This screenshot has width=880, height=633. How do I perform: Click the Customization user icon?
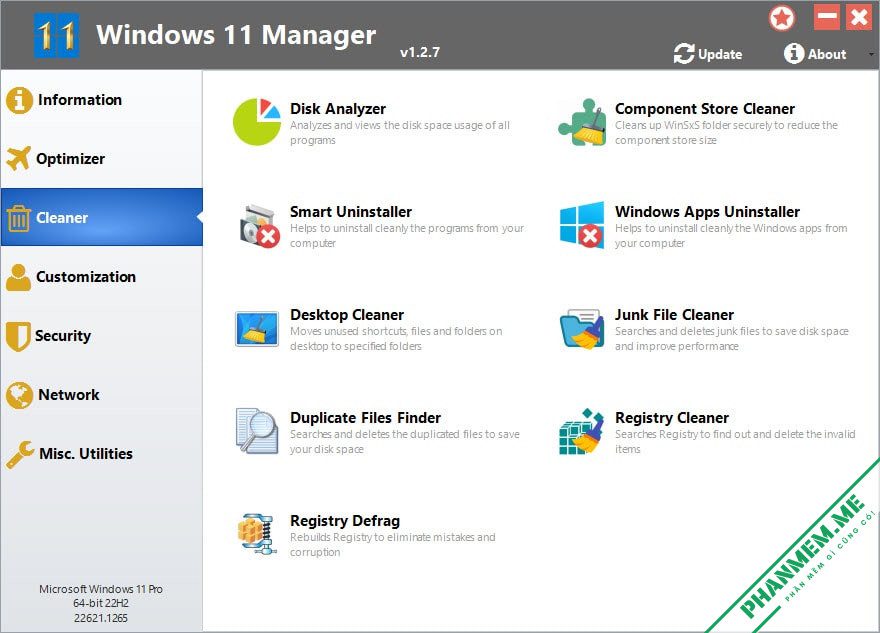pos(19,277)
